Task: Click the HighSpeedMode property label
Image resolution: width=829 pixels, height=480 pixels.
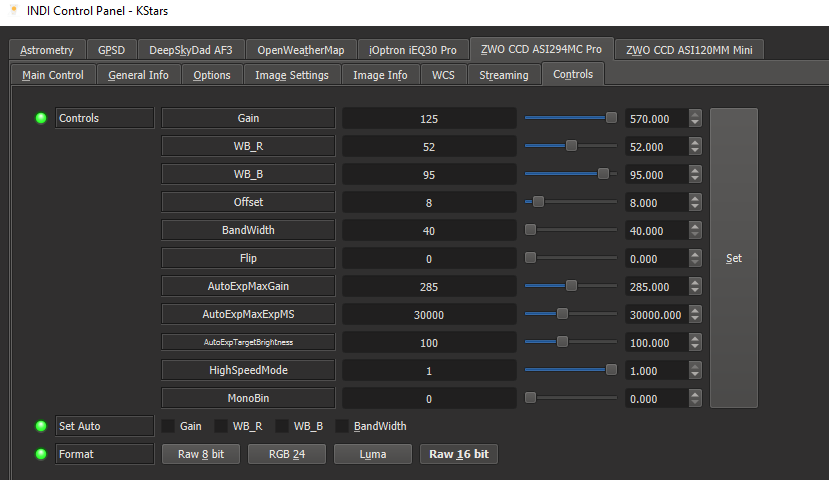Action: [248, 370]
